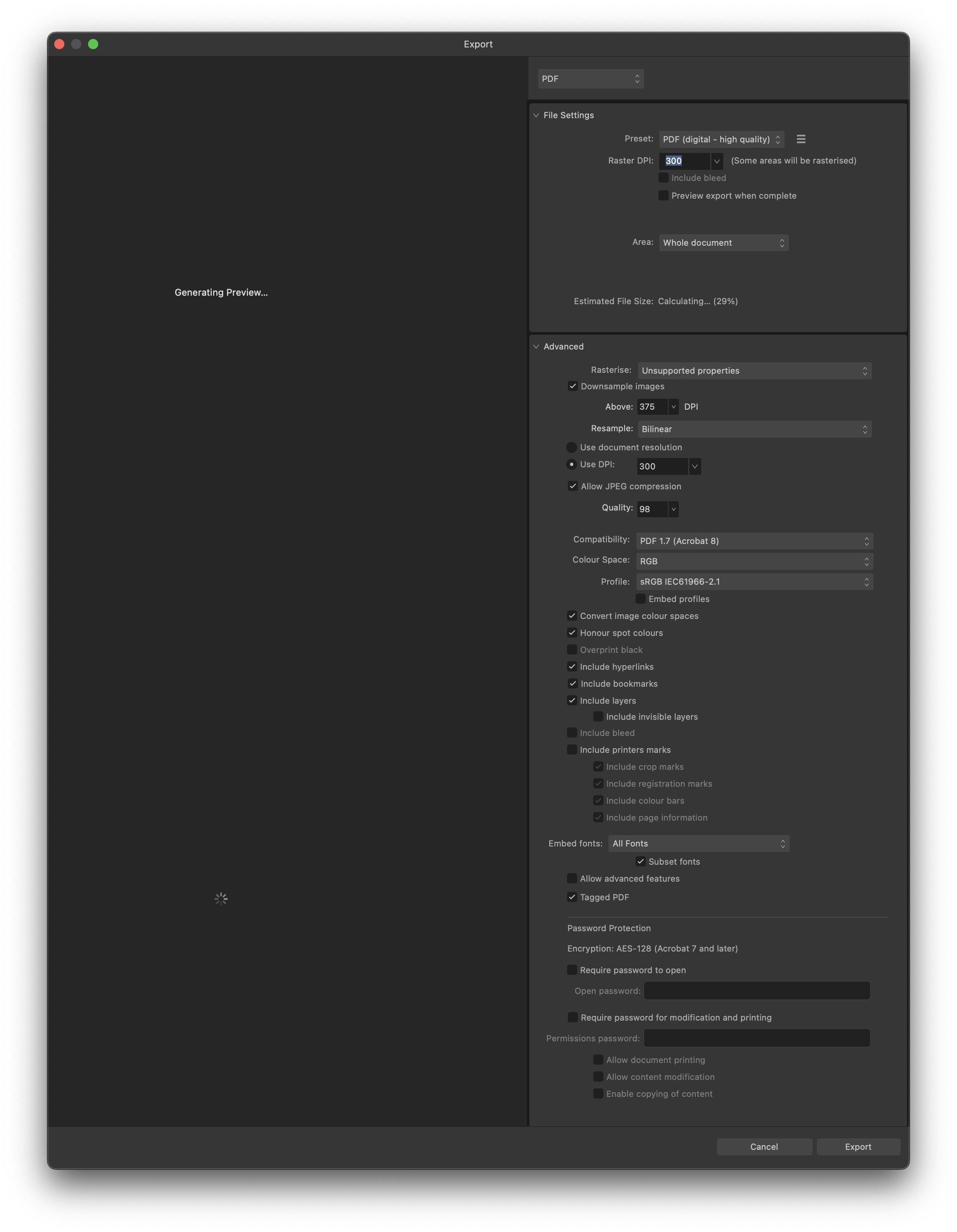957x1232 pixels.
Task: Click the Cancel button
Action: point(764,1147)
